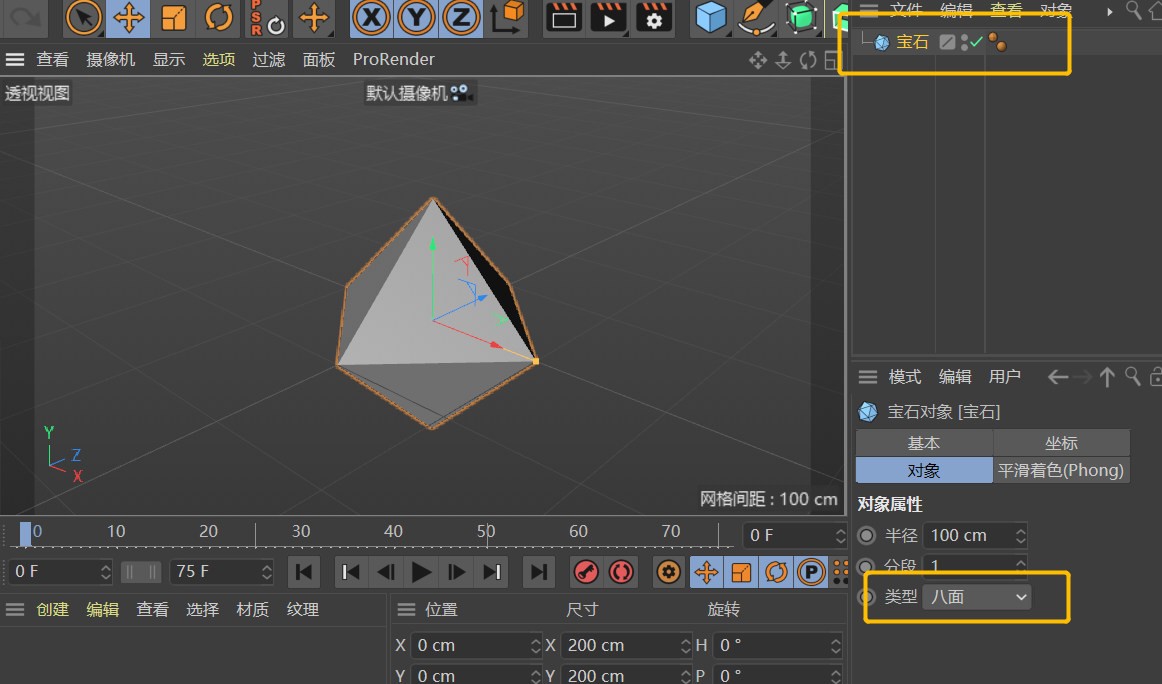Go to start of timeline
This screenshot has width=1162, height=684.
[x=304, y=572]
